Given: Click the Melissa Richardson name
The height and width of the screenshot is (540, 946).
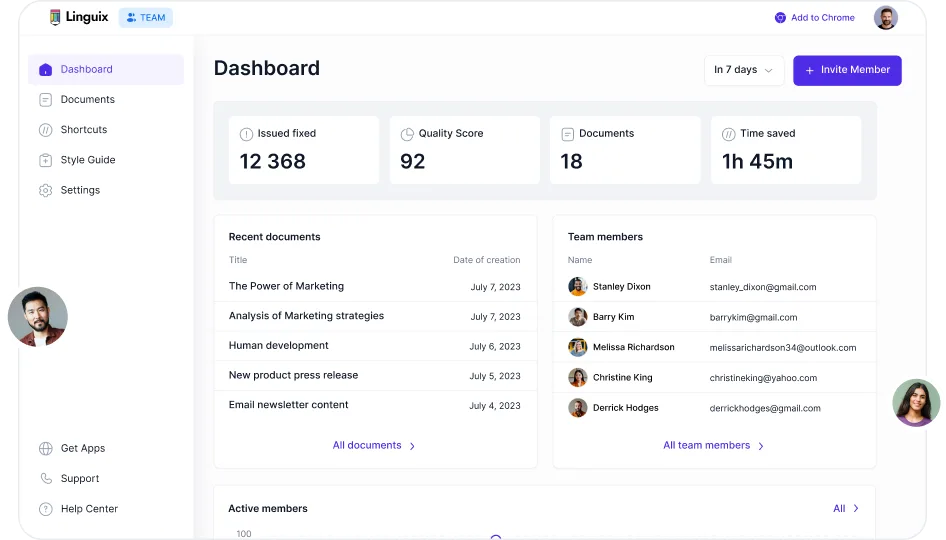Looking at the screenshot, I should (x=633, y=347).
